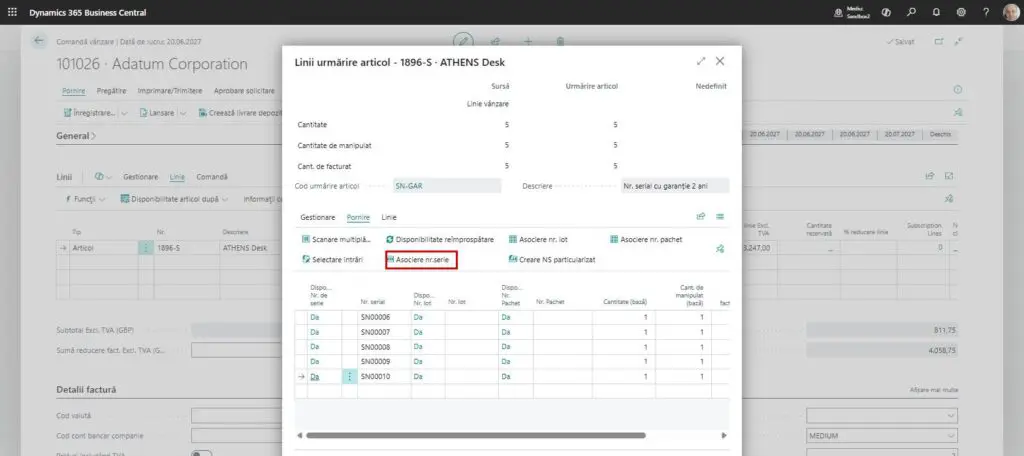Open the user profile avatar

click(1010, 12)
